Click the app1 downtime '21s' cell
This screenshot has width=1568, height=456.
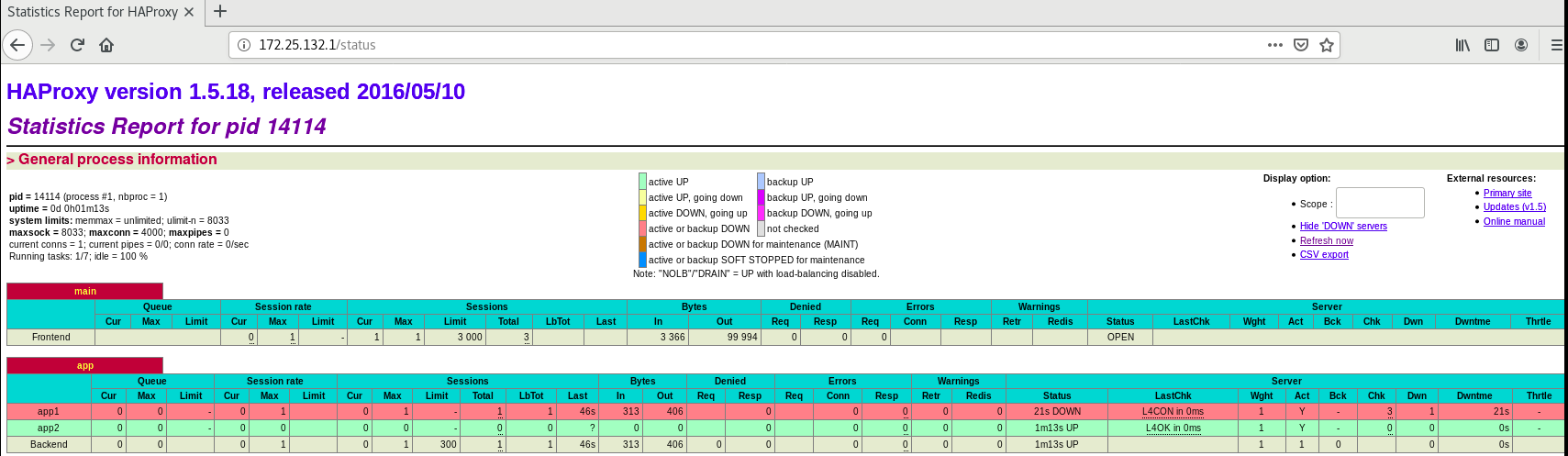click(x=1474, y=411)
